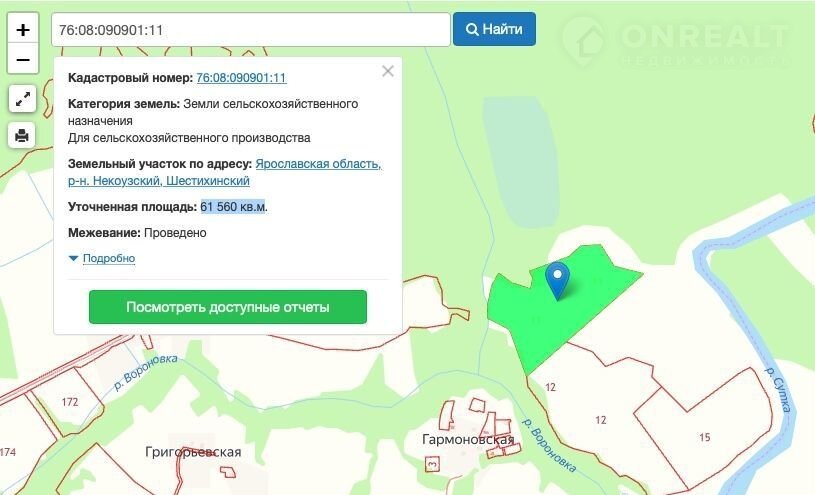Print the map using printer icon
The height and width of the screenshot is (495, 815).
click(23, 135)
